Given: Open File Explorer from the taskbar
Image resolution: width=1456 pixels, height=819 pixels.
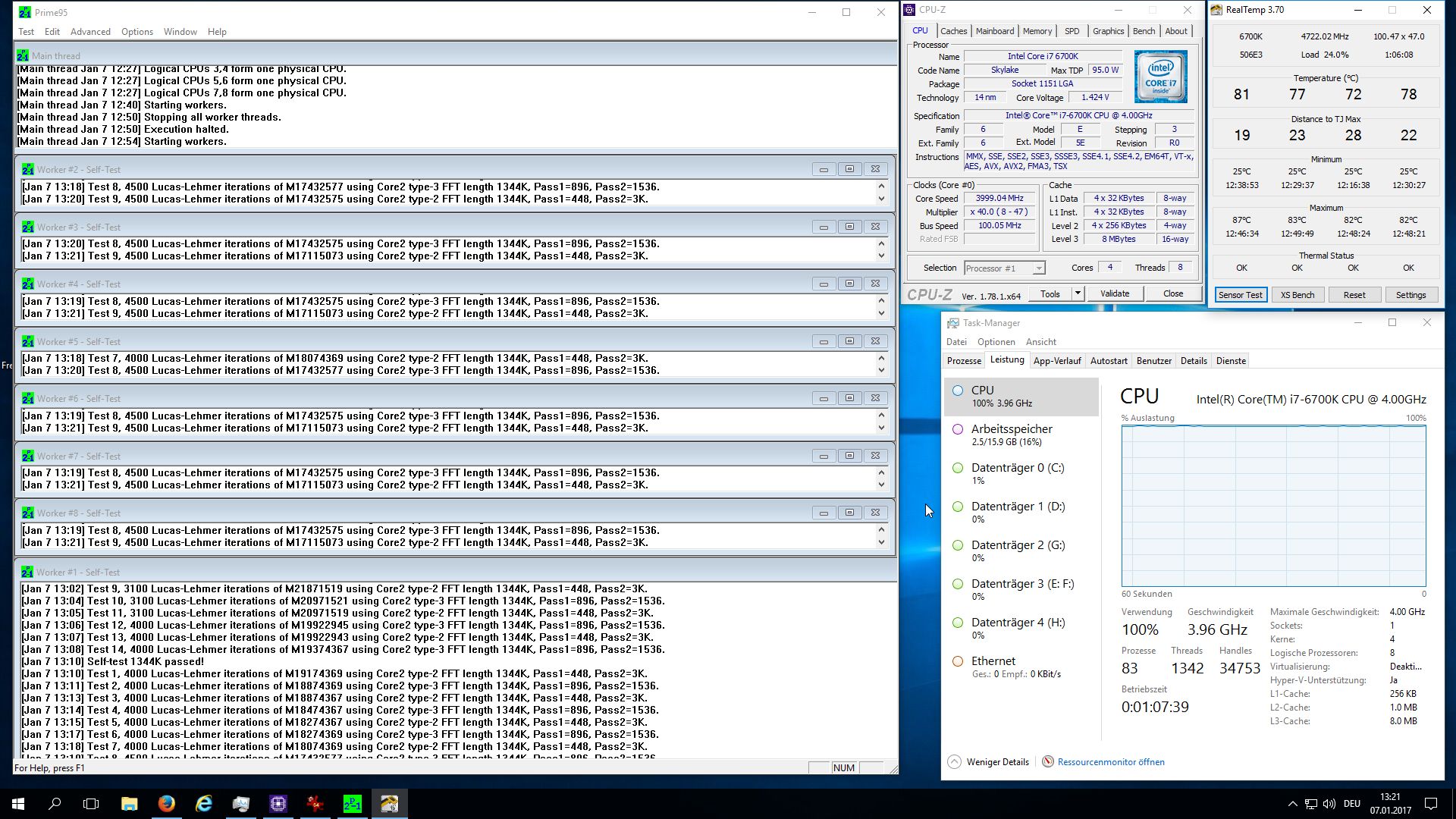Looking at the screenshot, I should tap(129, 804).
